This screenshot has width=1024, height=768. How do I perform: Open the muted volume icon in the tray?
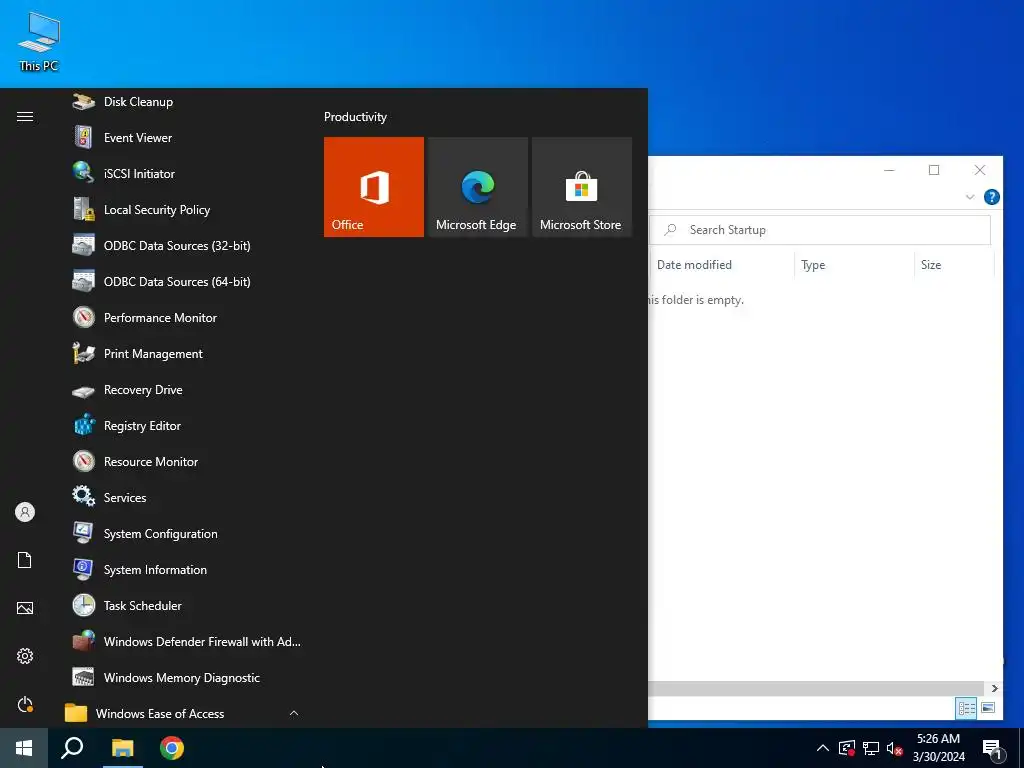pos(894,748)
